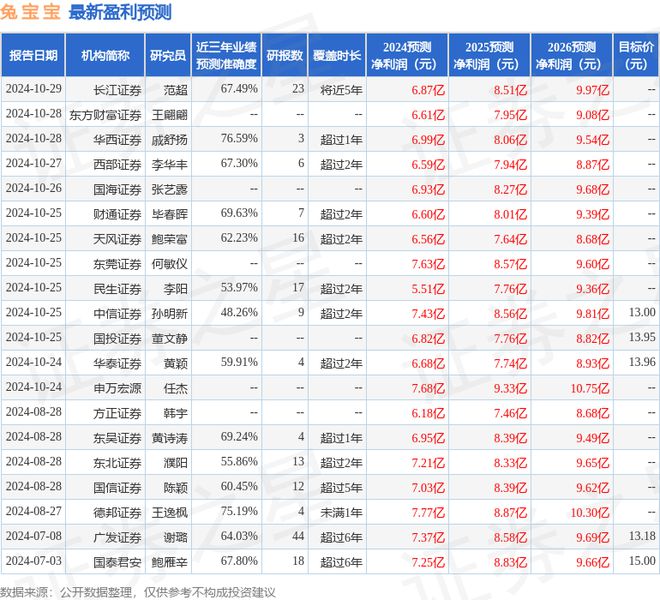Click the 2024-08-27 report date cell
Screen dimensions: 660x600
coord(34,511)
